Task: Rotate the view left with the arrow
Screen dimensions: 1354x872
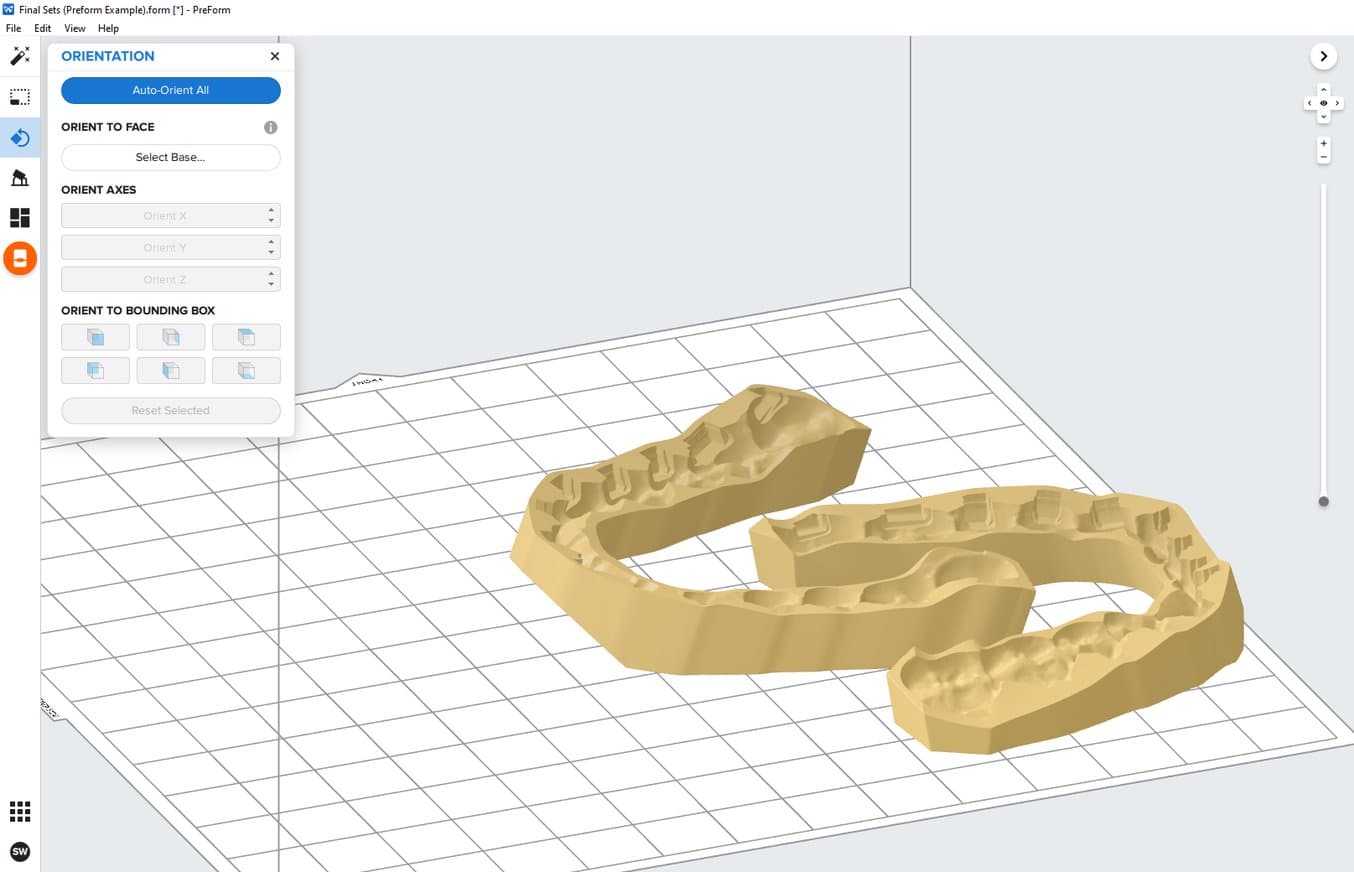Action: coord(1310,103)
